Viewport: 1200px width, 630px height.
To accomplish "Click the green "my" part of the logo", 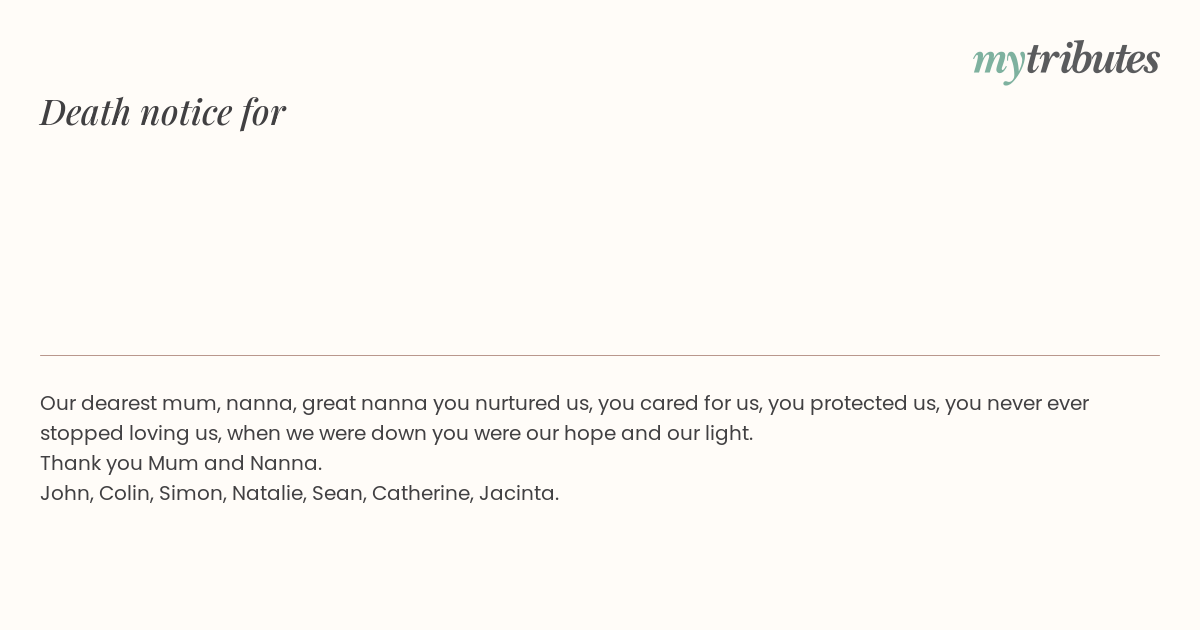I will tap(999, 64).
